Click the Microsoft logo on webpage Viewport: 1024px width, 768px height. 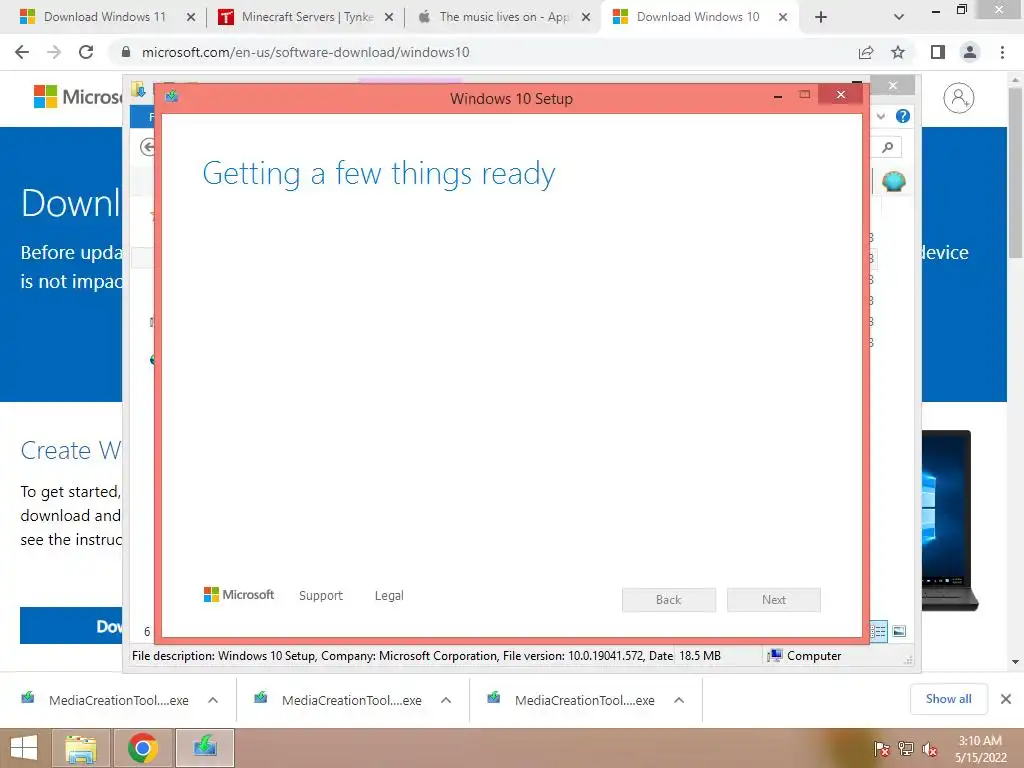(77, 97)
